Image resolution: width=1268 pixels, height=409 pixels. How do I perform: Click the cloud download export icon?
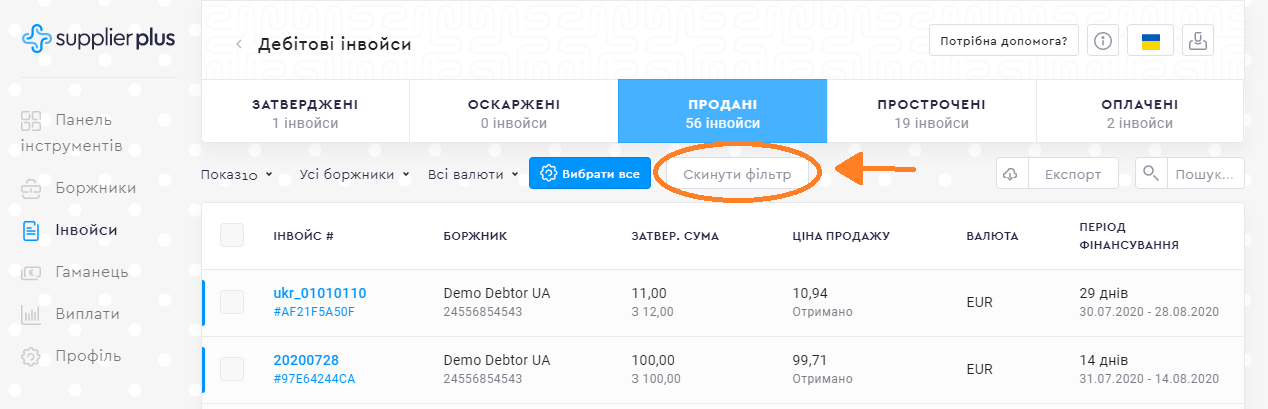coord(1011,174)
